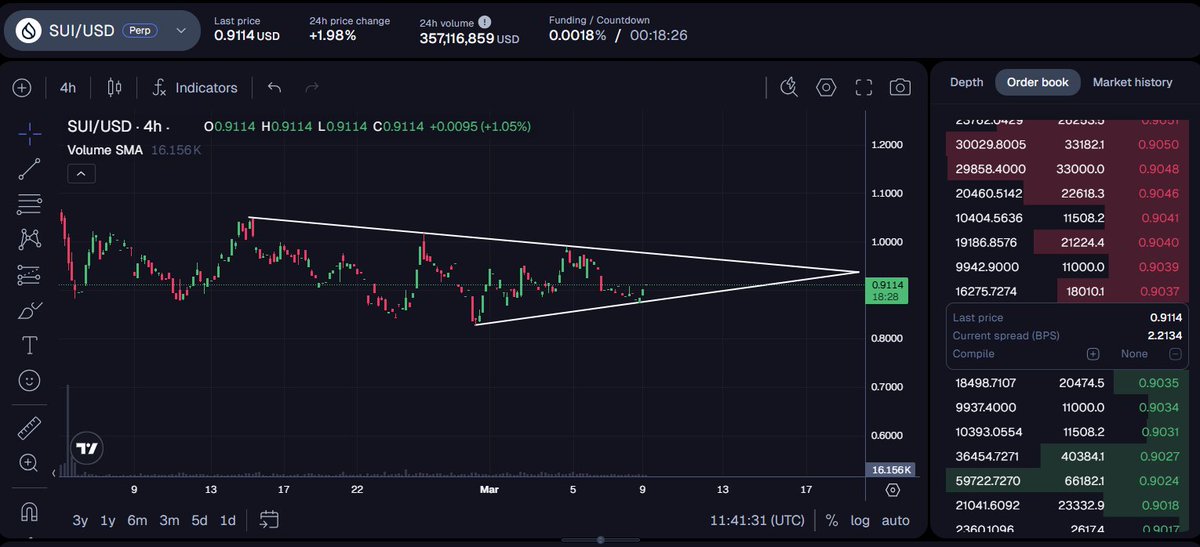Viewport: 1200px width, 547px height.
Task: Decrease order book Compile grouping with minus
Action: pos(1175,354)
